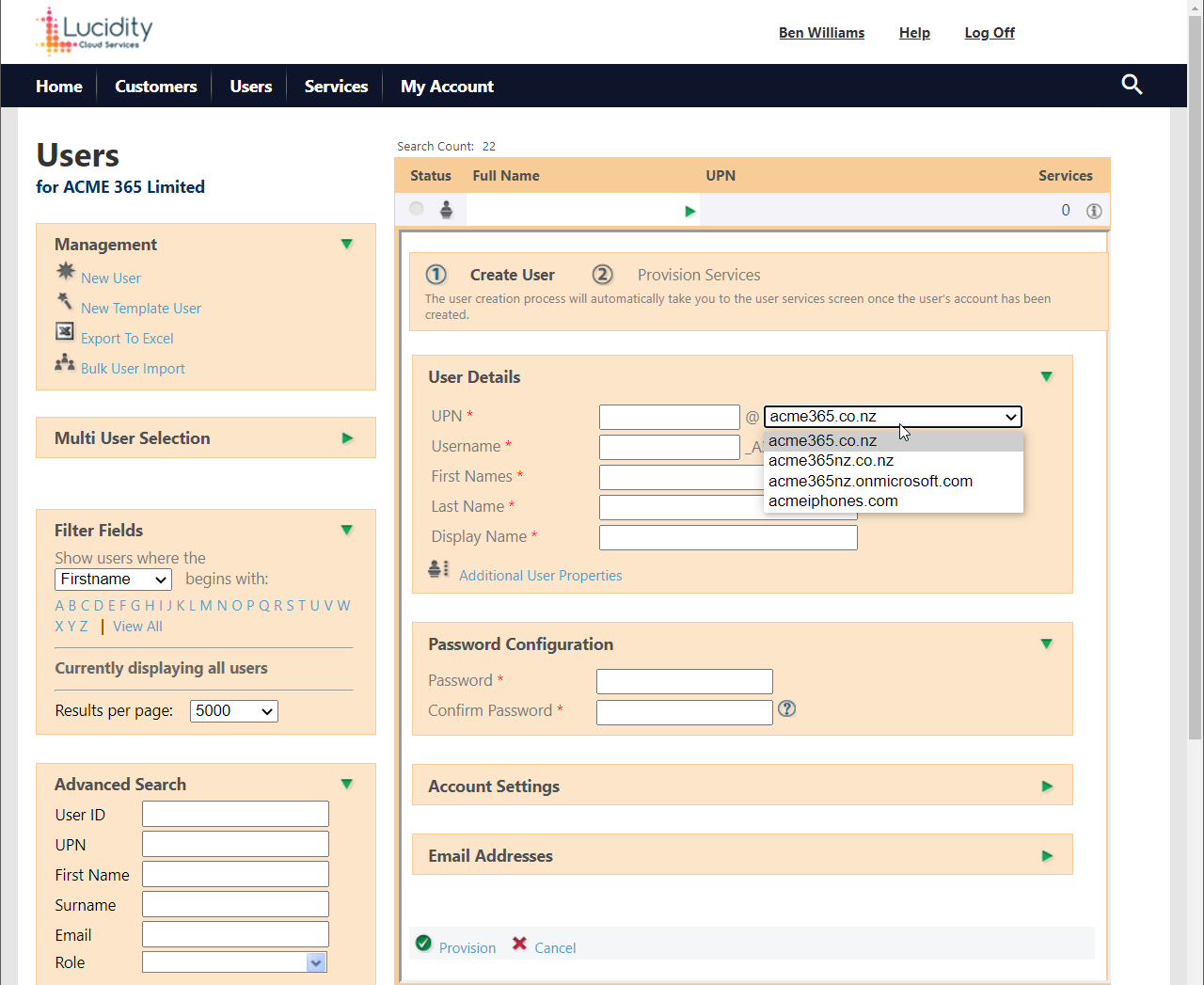Click the green play arrow in user row
The height and width of the screenshot is (985, 1204).
[x=690, y=212]
